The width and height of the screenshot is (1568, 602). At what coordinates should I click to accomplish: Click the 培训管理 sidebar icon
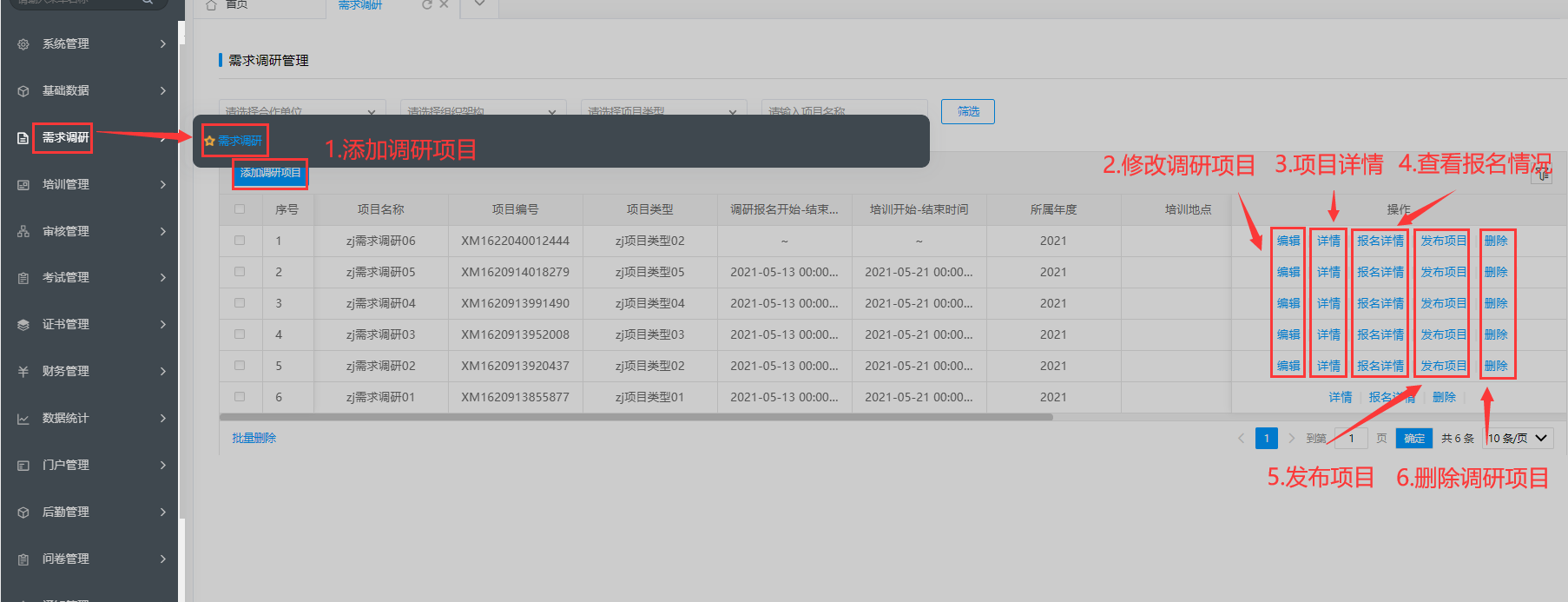23,185
